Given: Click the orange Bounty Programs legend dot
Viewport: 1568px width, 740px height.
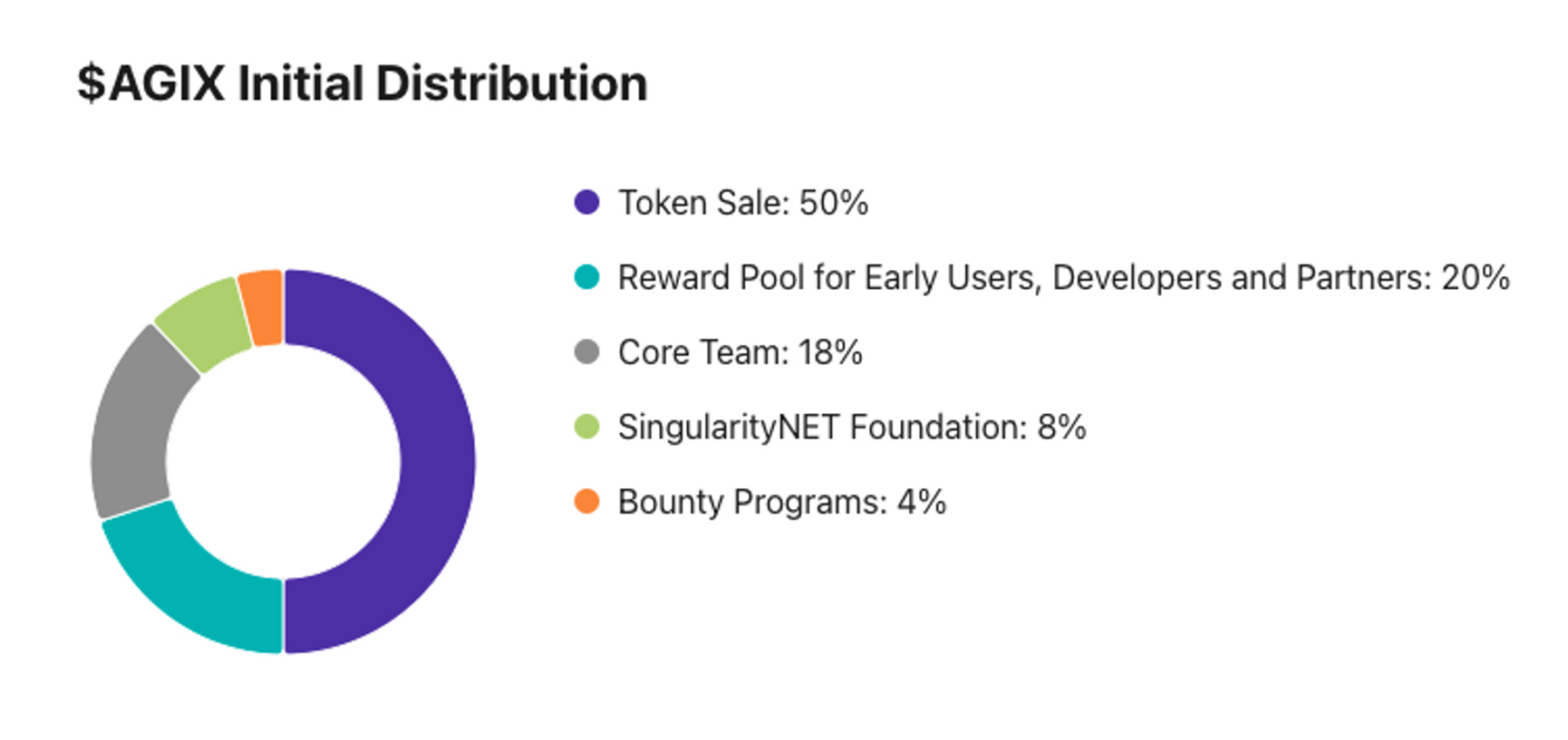Looking at the screenshot, I should (586, 501).
